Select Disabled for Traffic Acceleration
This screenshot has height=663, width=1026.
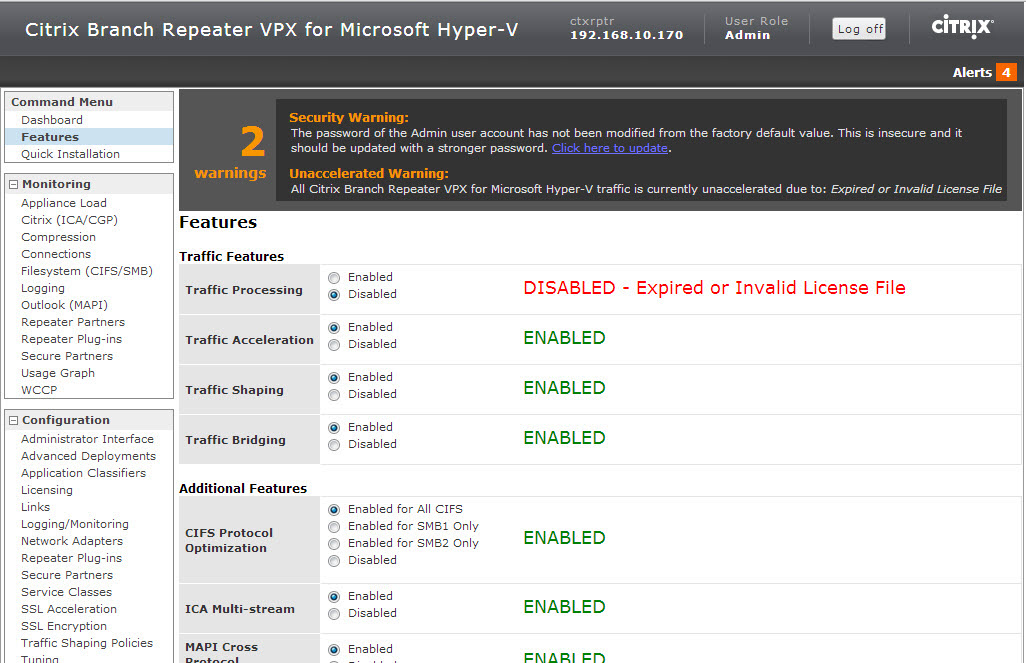334,344
